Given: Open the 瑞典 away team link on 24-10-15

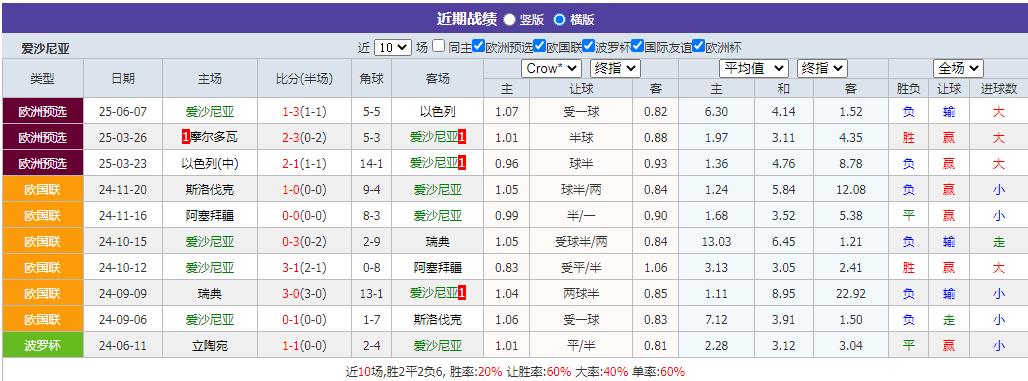Looking at the screenshot, I should [437, 242].
